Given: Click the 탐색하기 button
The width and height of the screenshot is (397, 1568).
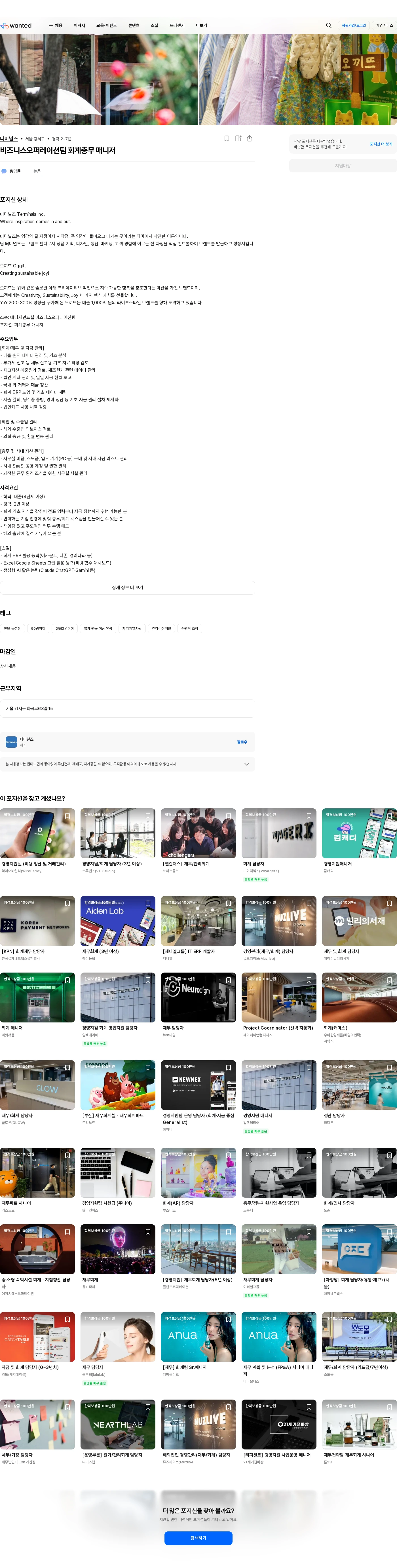Looking at the screenshot, I should 198,1538.
